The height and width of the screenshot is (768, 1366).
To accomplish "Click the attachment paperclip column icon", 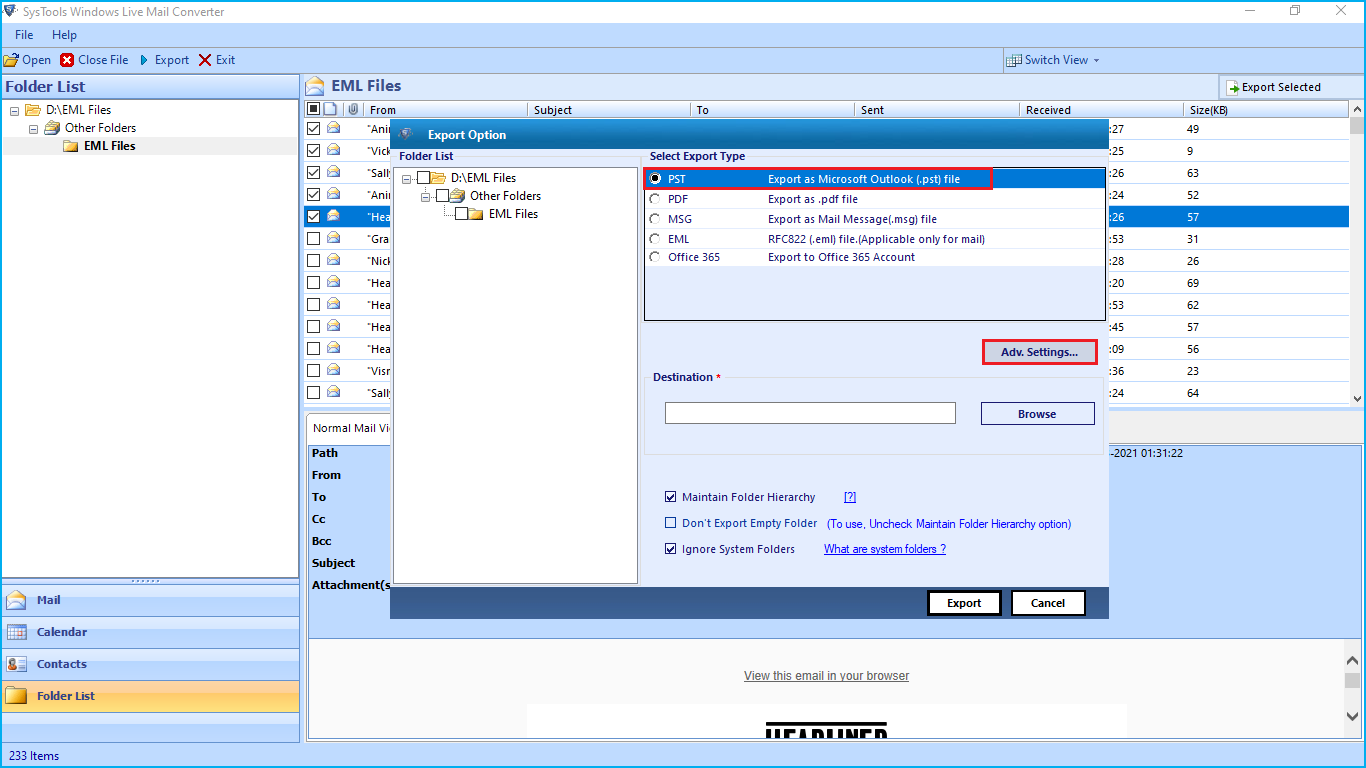I will [x=353, y=109].
